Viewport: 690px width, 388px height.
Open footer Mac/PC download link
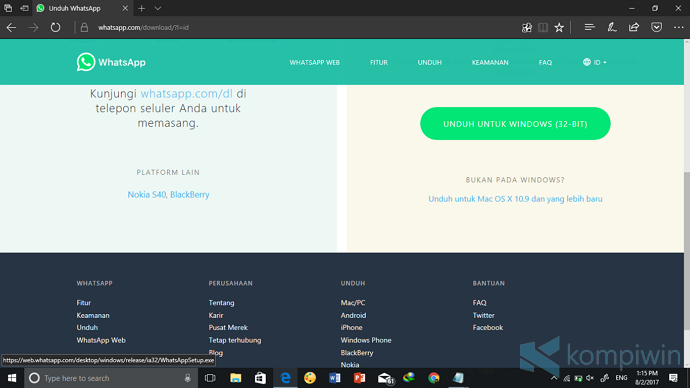point(352,303)
